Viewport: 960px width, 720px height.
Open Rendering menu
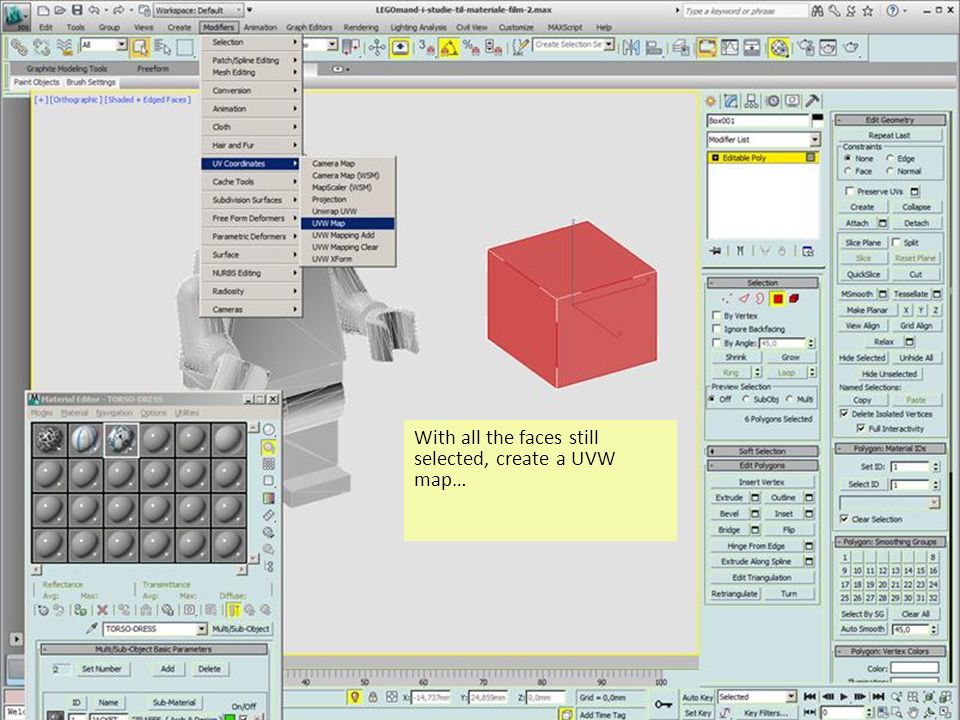pyautogui.click(x=361, y=28)
